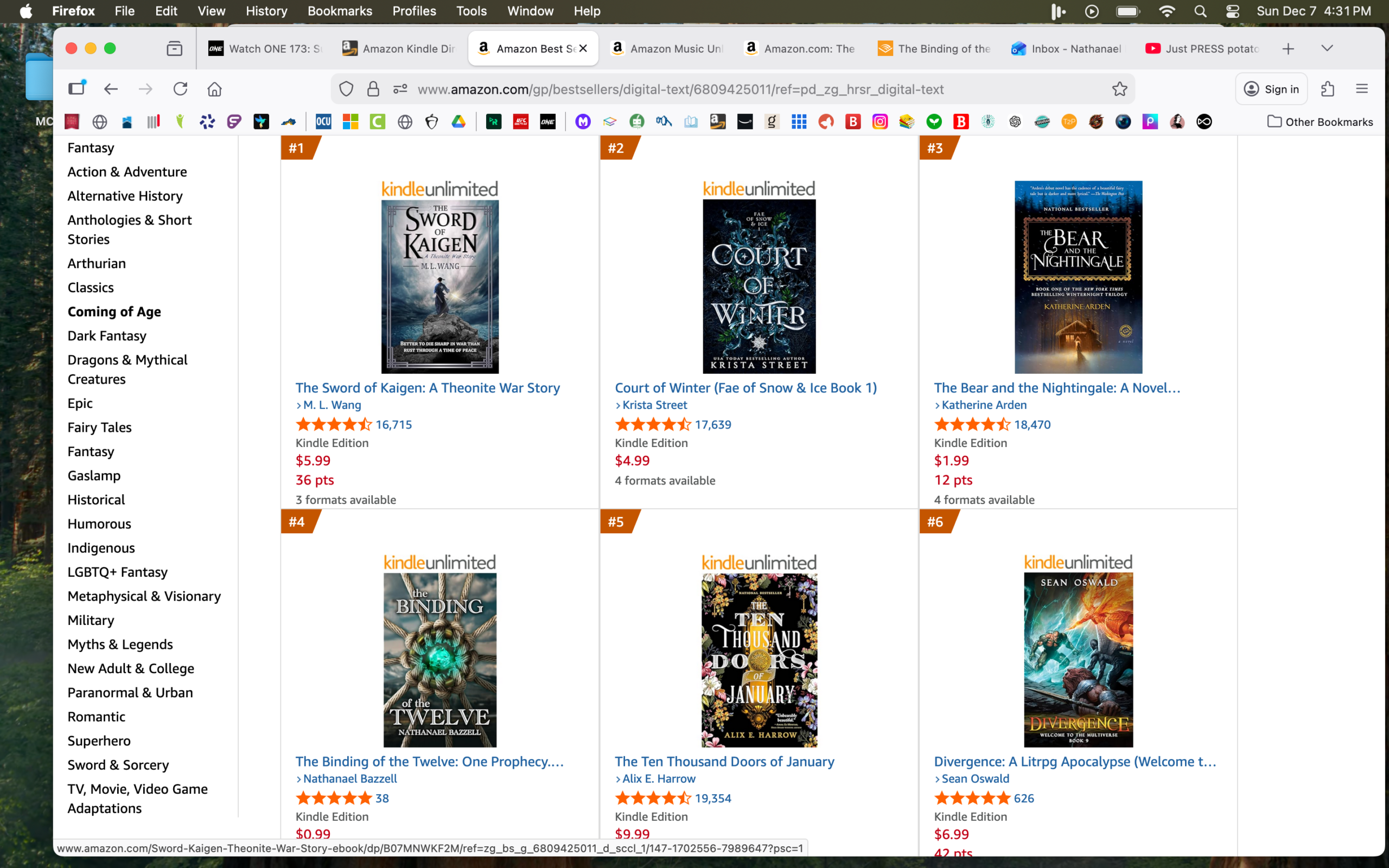Image resolution: width=1389 pixels, height=868 pixels.
Task: Click the Amazon URL address field
Action: 680,89
